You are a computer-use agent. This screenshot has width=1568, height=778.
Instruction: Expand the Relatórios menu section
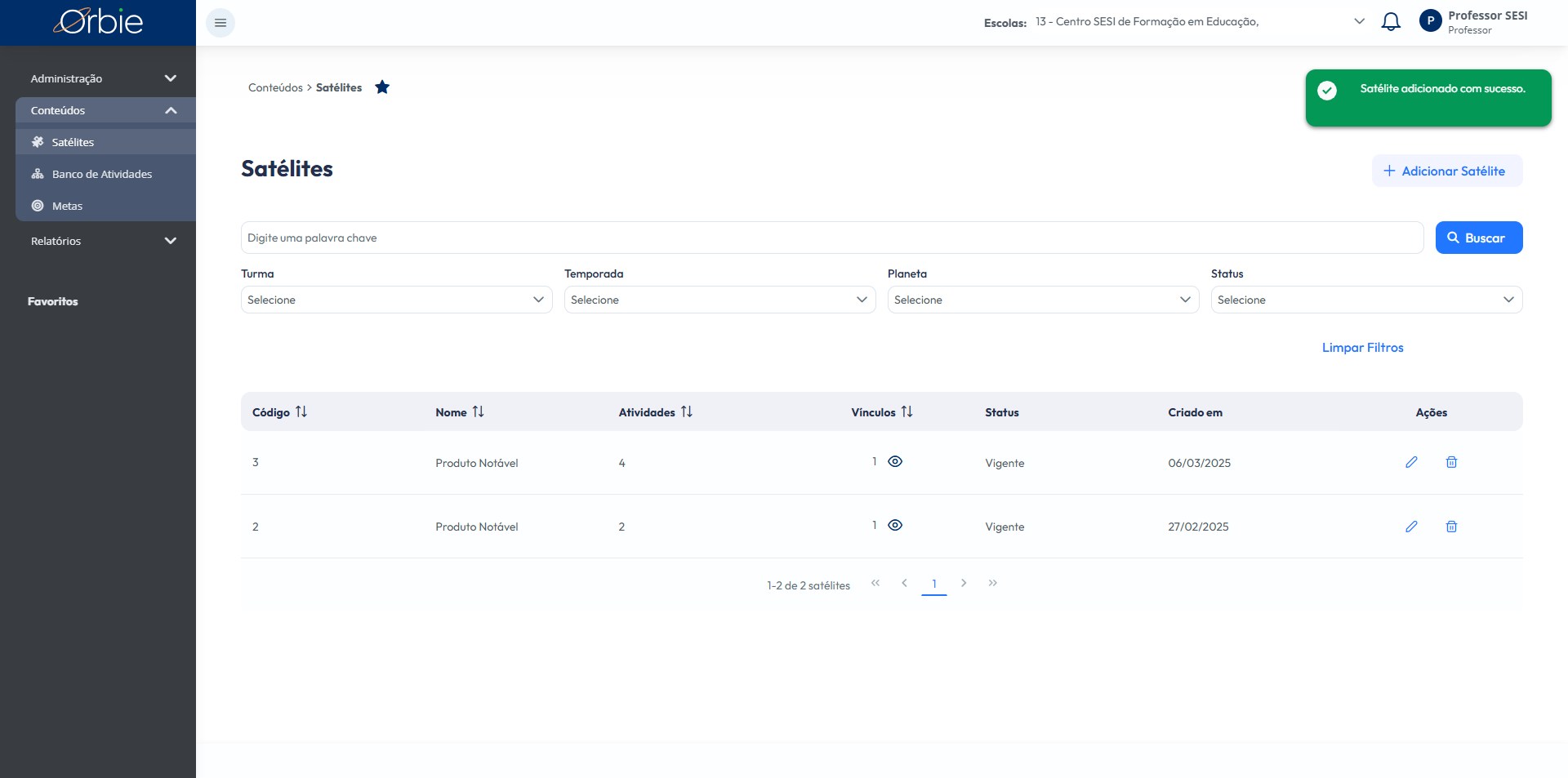(104, 241)
